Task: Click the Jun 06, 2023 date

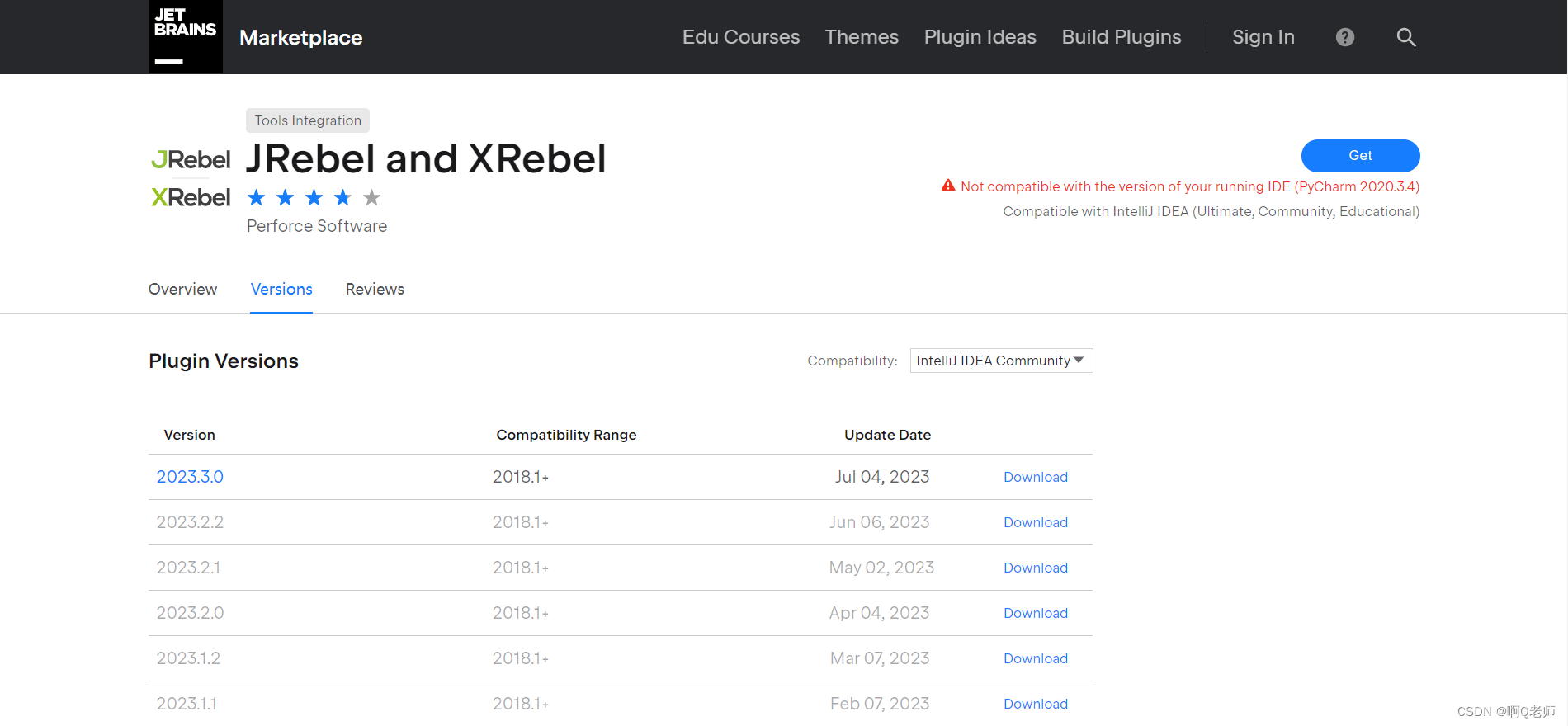Action: (x=880, y=522)
